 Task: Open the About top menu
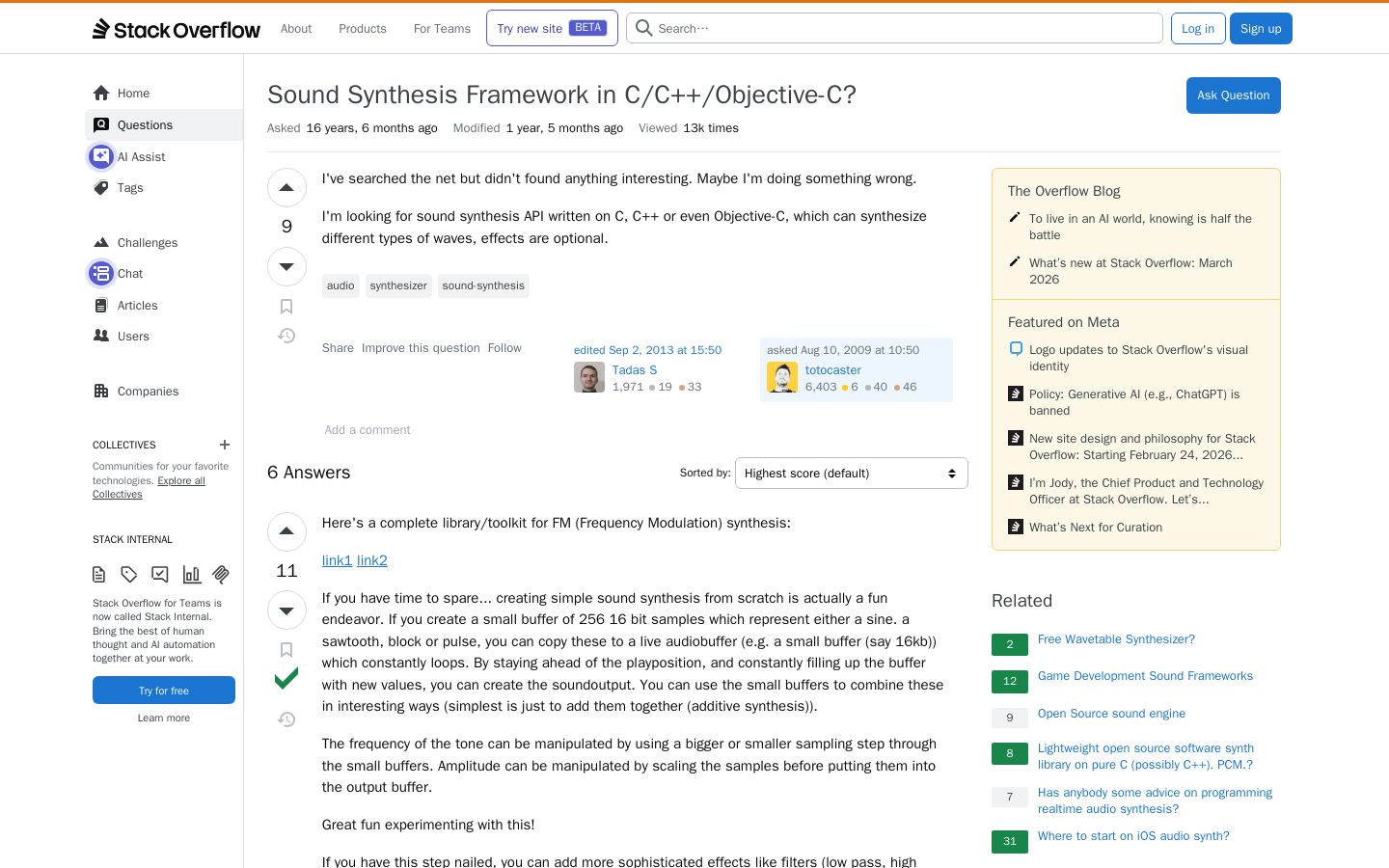click(296, 29)
